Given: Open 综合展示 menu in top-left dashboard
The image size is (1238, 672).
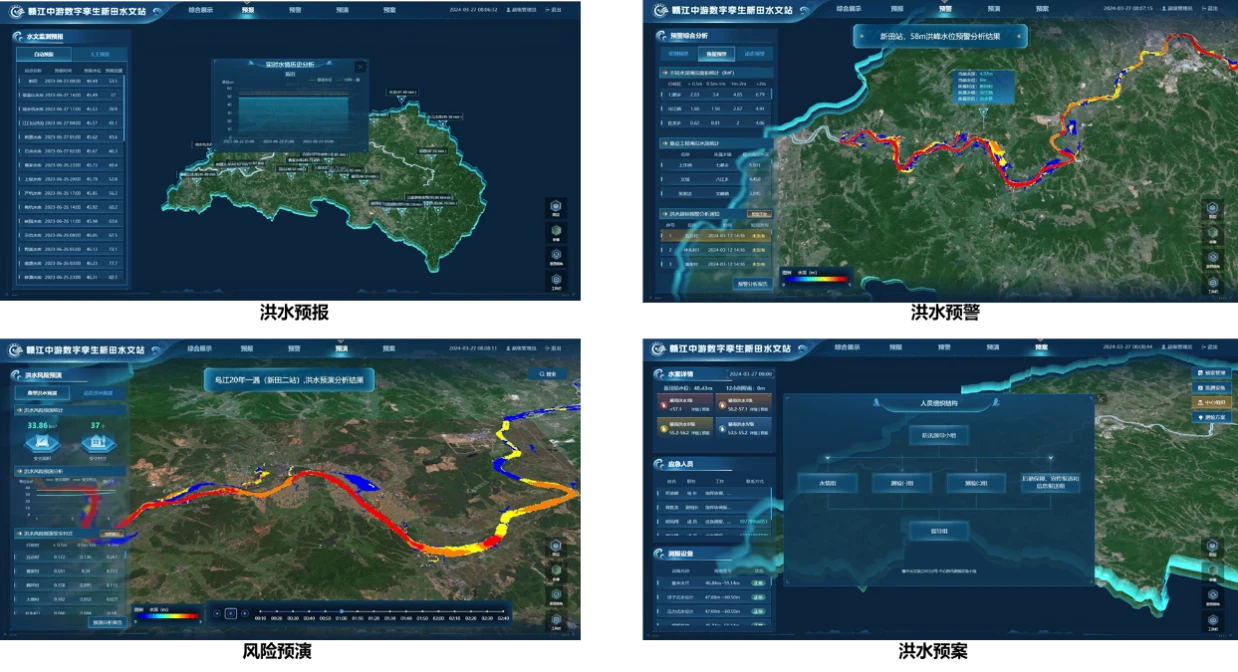Looking at the screenshot, I should [x=200, y=9].
